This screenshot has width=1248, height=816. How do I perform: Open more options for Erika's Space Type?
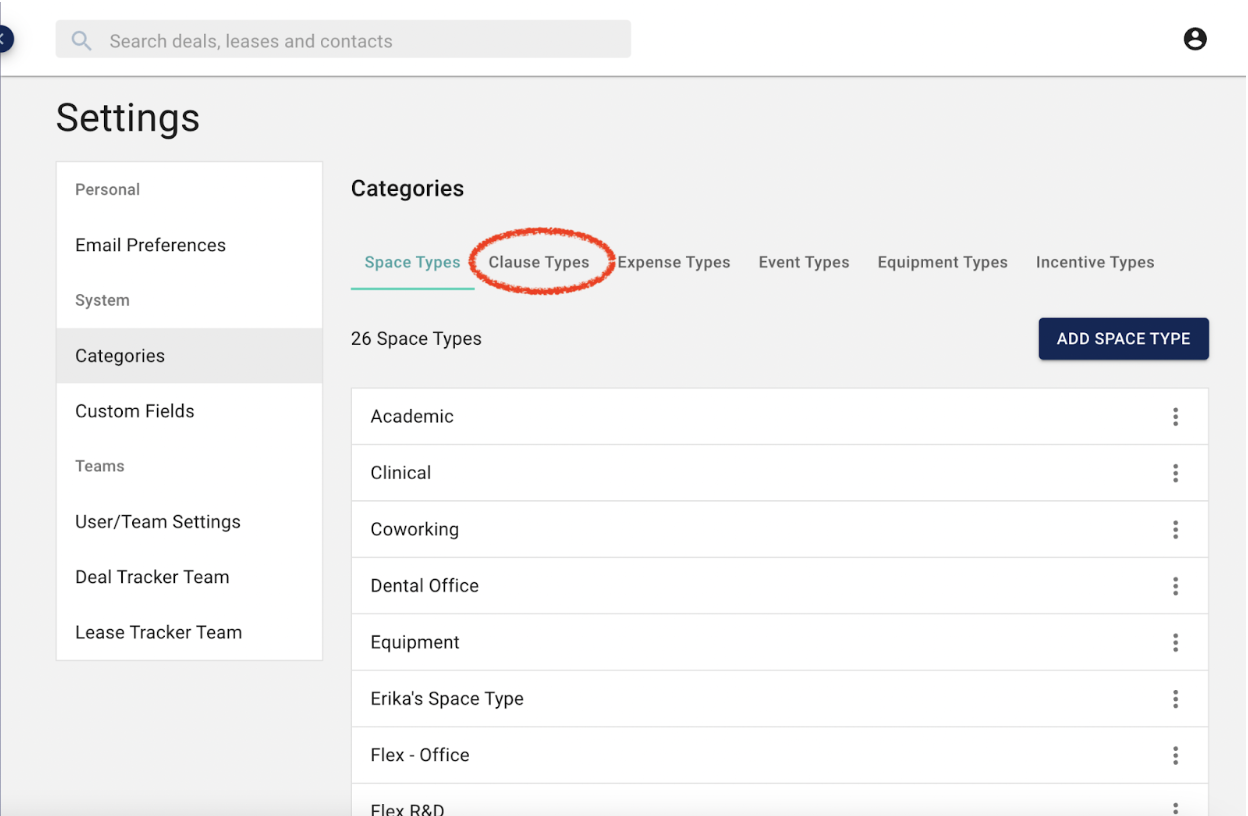[x=1175, y=699]
